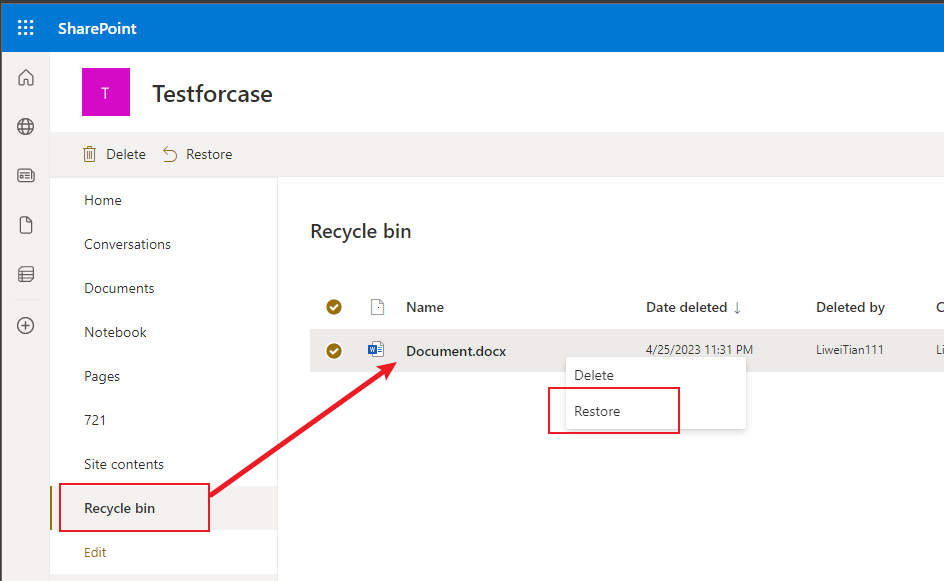Open My sites globe icon
The width and height of the screenshot is (944, 581).
click(x=26, y=126)
